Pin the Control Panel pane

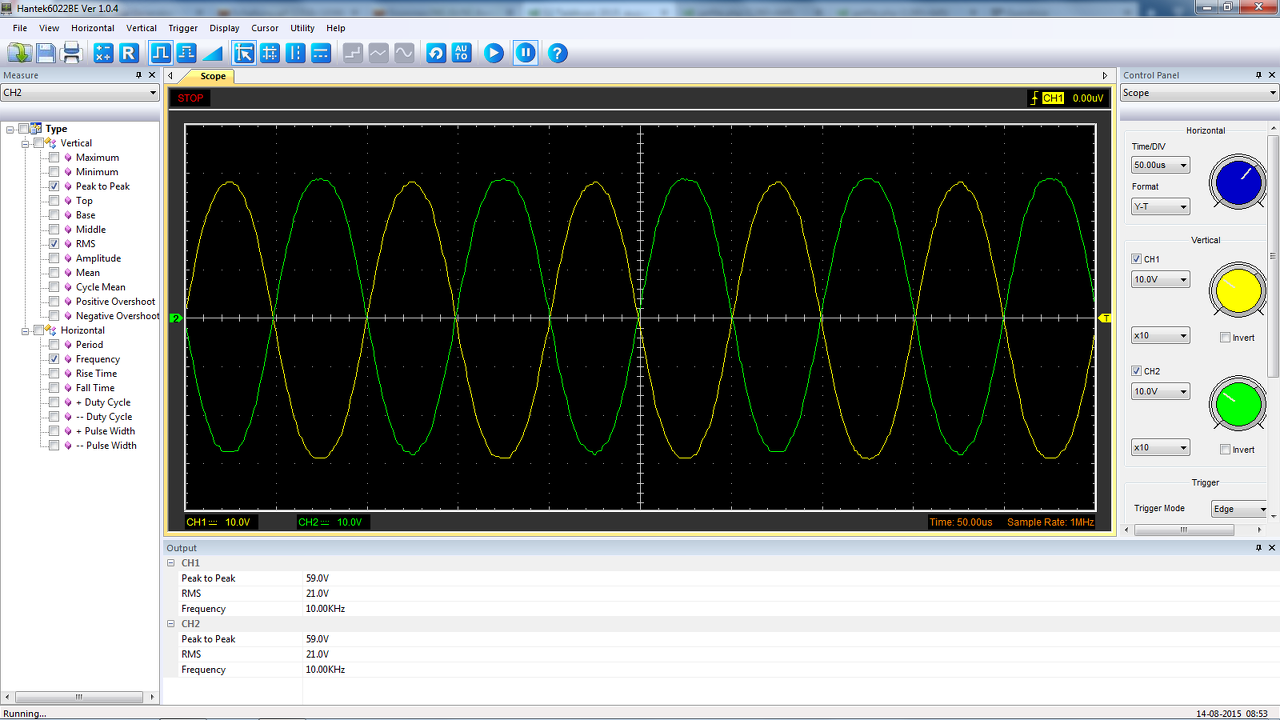(x=1259, y=75)
